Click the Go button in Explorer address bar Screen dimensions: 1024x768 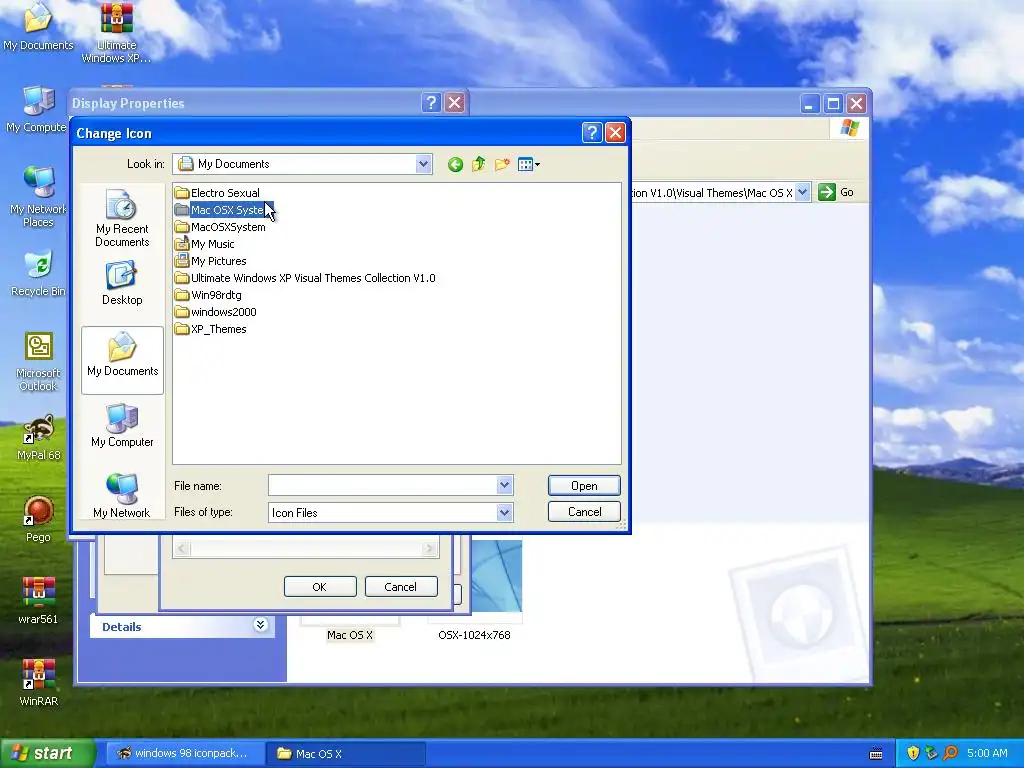837,192
